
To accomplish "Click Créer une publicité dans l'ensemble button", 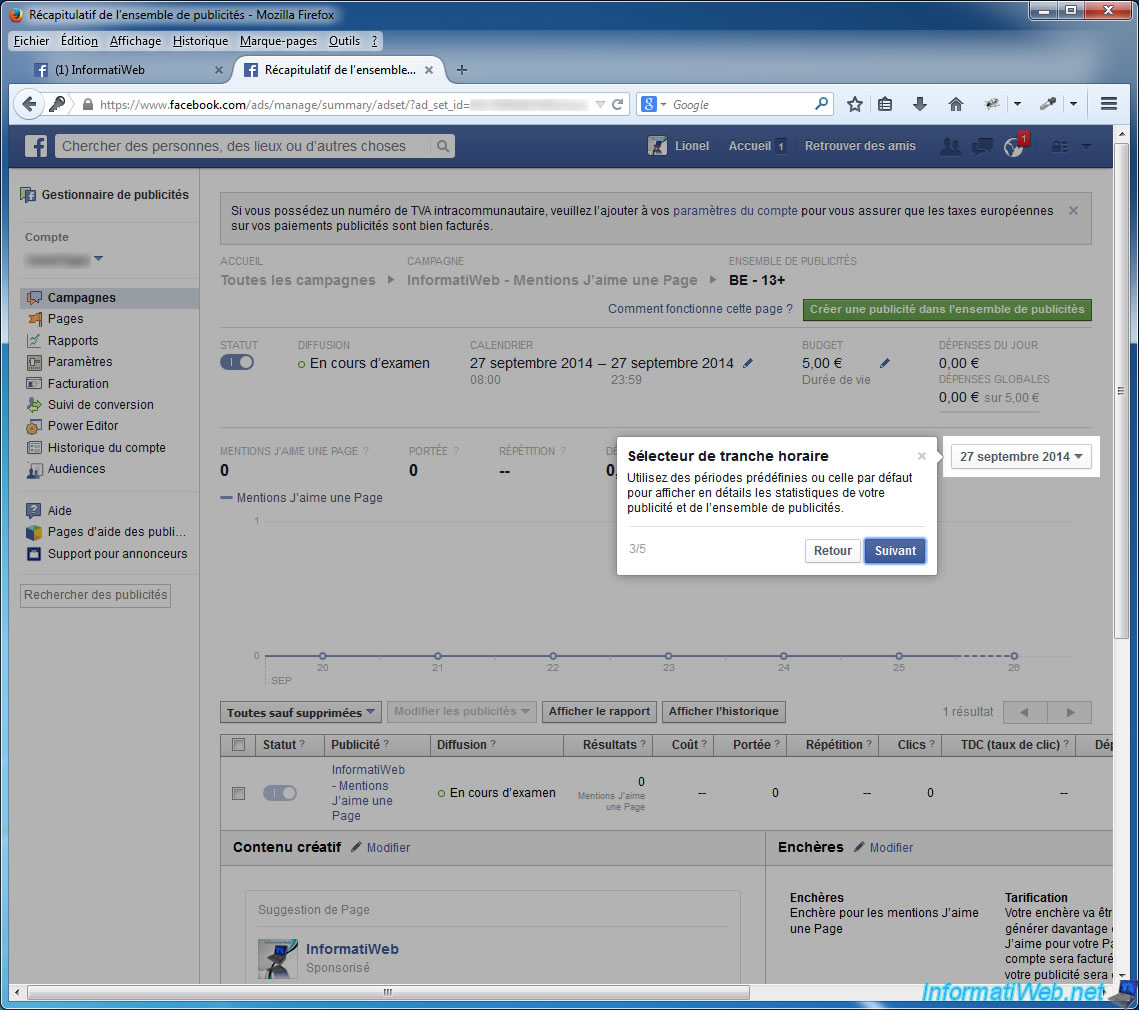I will coord(947,310).
